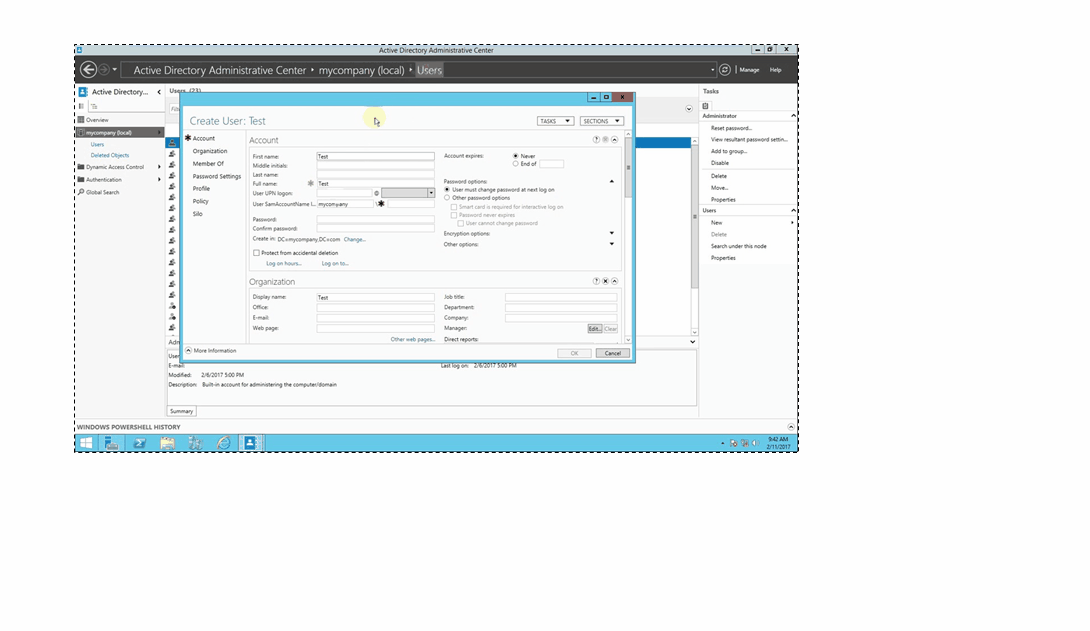Click the Tasks pane clipboard icon
Screen dimensions: 1090x631
pyautogui.click(x=706, y=106)
